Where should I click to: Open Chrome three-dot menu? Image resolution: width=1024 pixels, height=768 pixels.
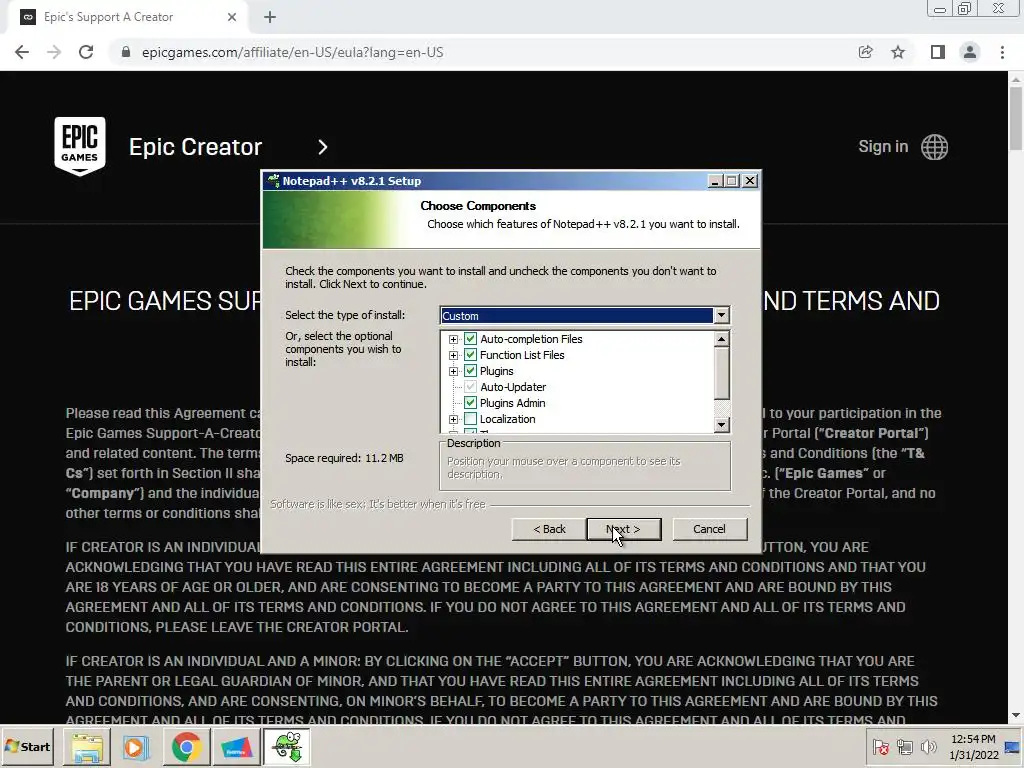pyautogui.click(x=1002, y=52)
